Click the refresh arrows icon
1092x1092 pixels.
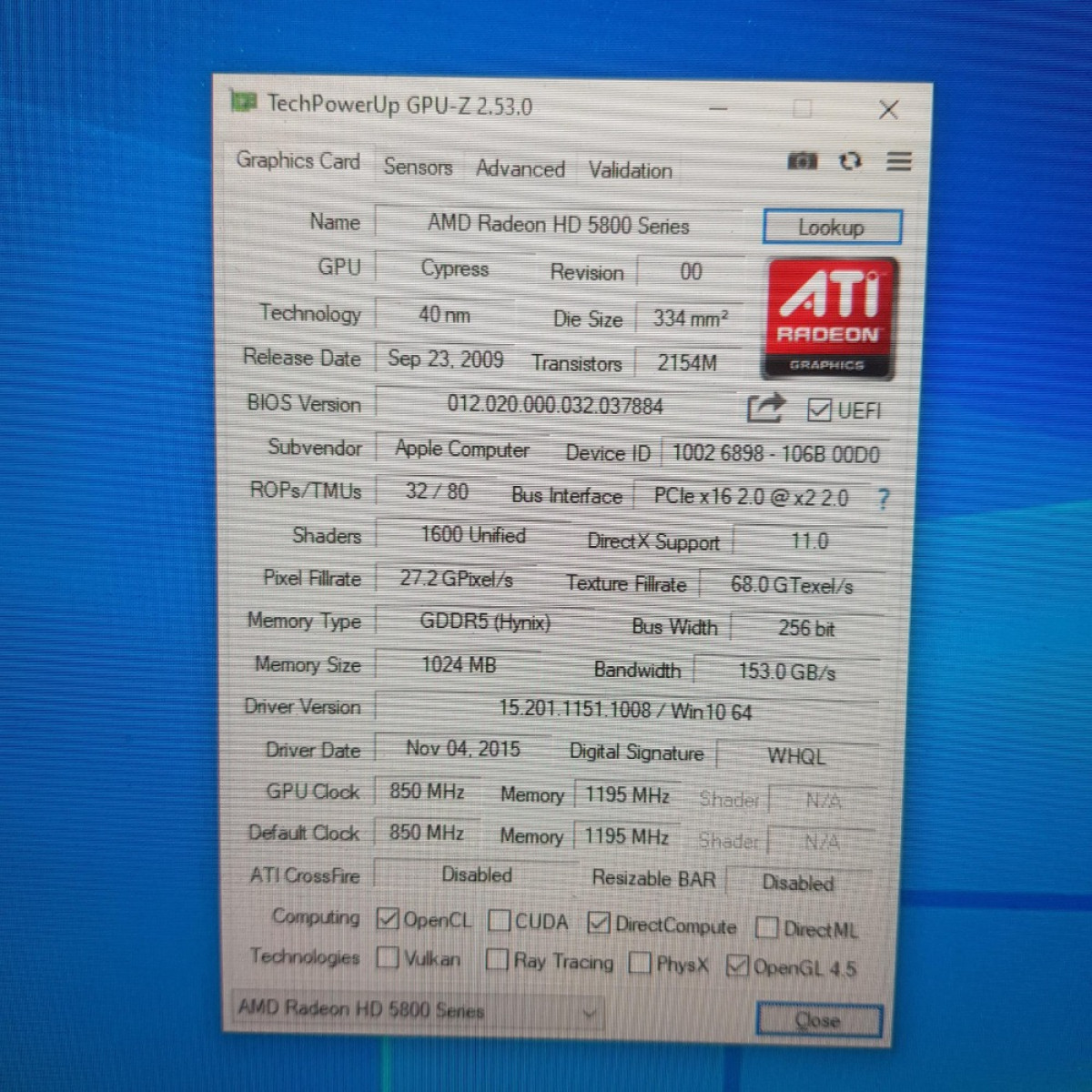click(x=850, y=161)
